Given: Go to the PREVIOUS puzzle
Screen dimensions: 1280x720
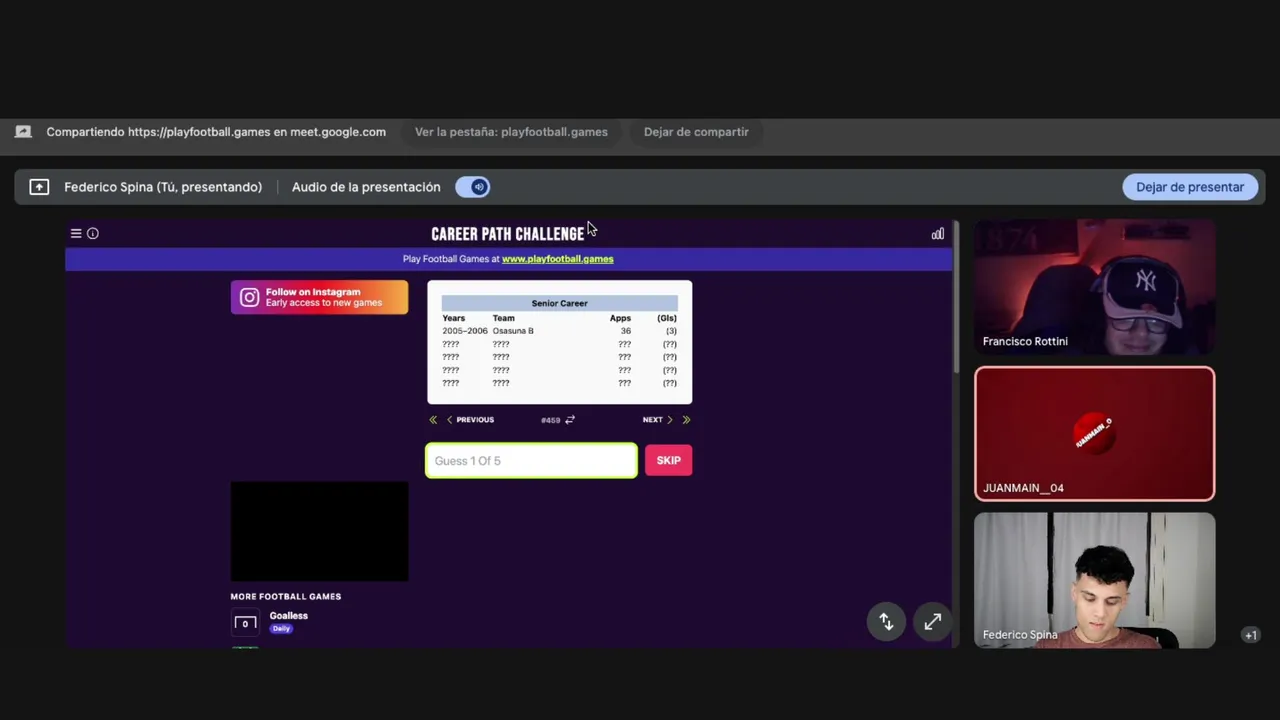Looking at the screenshot, I should [470, 420].
